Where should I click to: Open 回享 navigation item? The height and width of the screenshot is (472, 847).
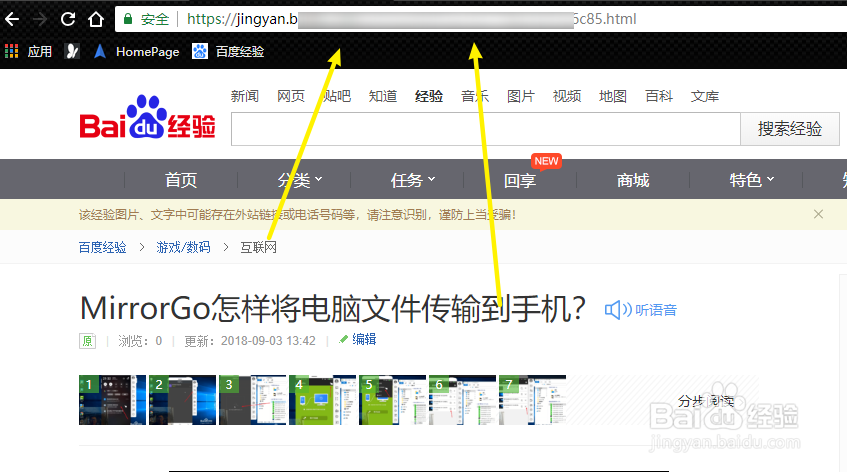point(520,180)
